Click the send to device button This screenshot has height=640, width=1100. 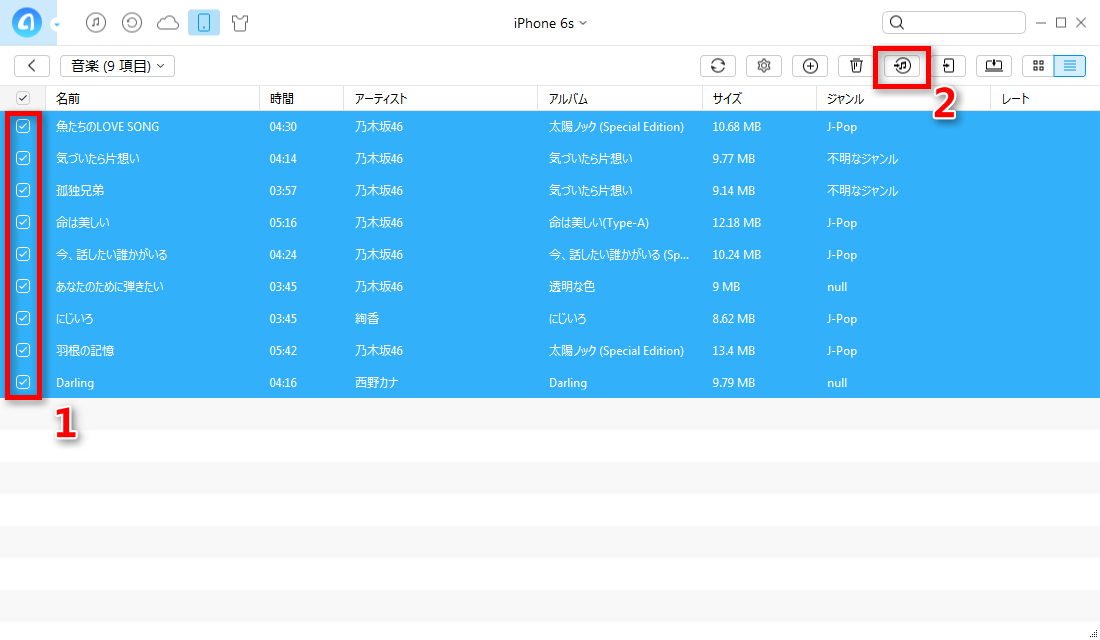pyautogui.click(x=948, y=66)
